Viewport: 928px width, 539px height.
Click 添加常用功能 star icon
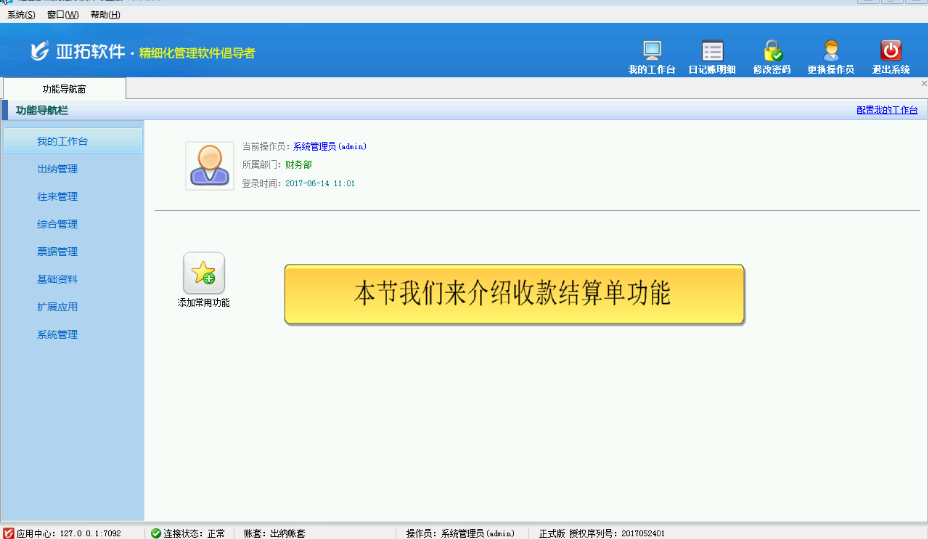tap(204, 273)
